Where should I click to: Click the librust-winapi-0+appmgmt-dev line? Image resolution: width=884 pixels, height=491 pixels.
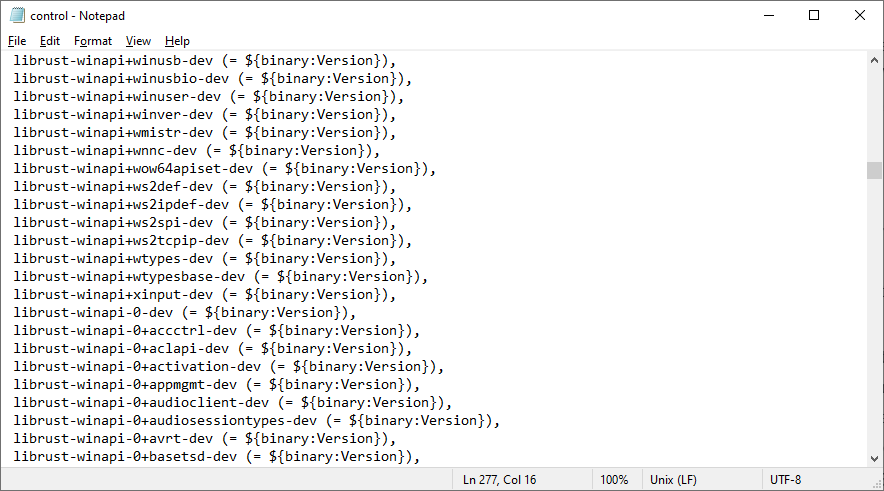[217, 385]
